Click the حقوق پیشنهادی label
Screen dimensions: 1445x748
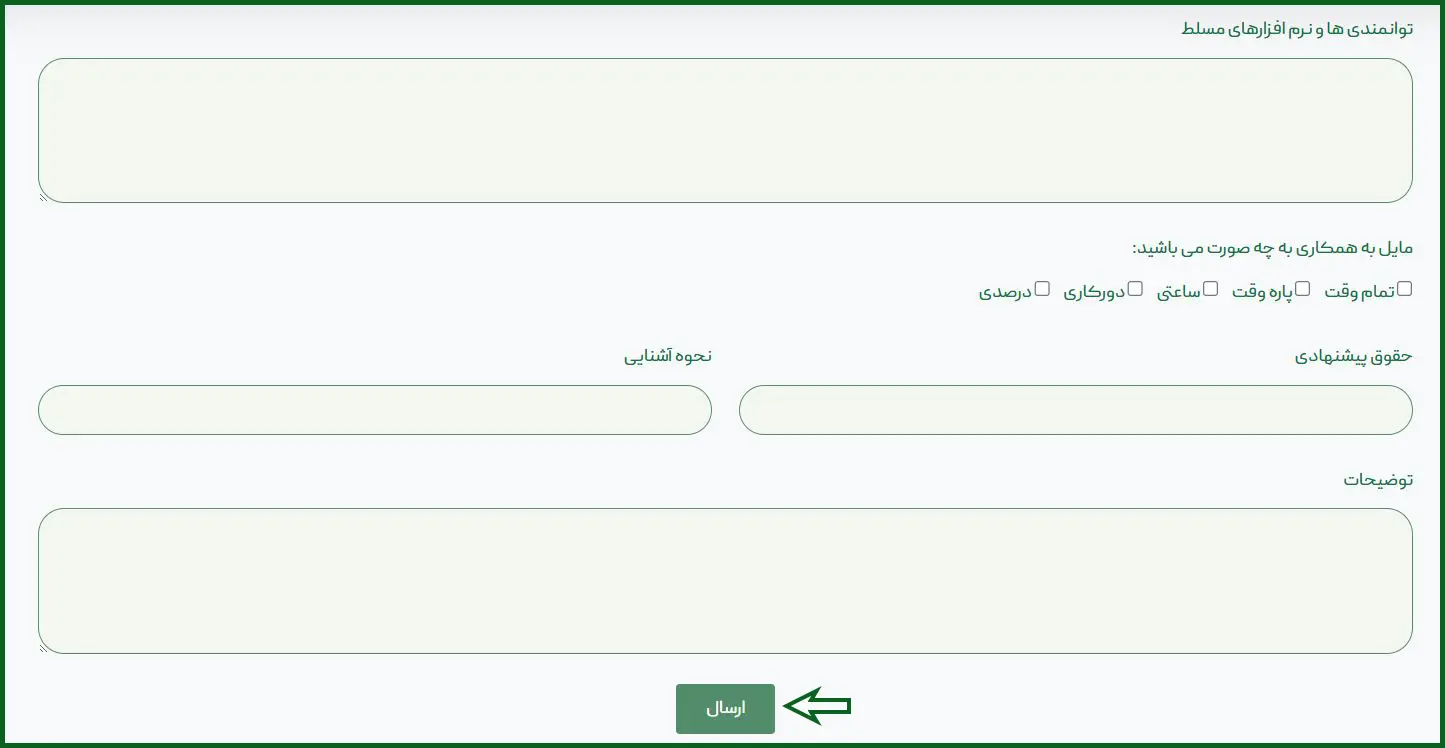tap(1354, 356)
